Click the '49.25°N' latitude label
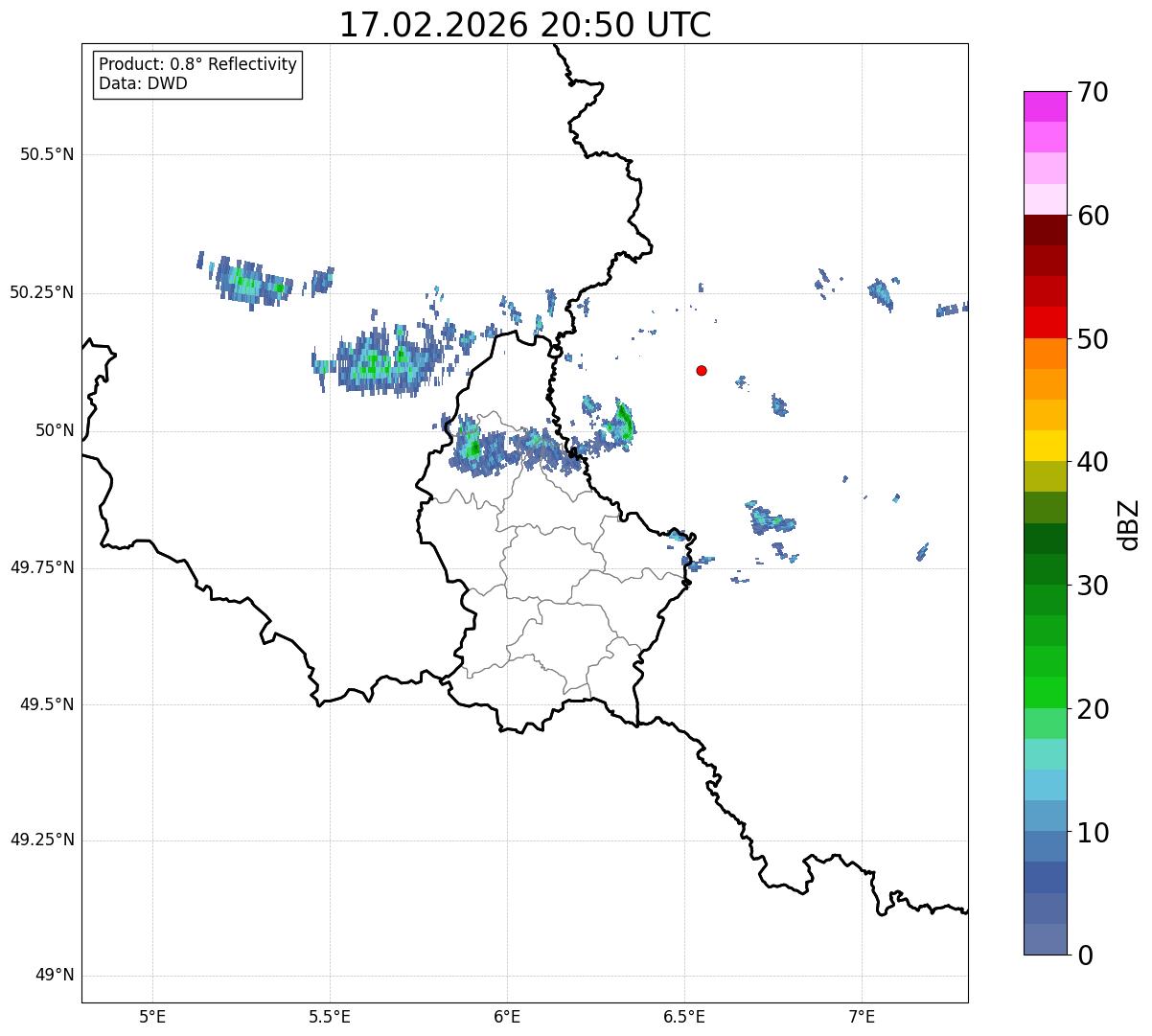This screenshot has height=1036, width=1152. 41,840
